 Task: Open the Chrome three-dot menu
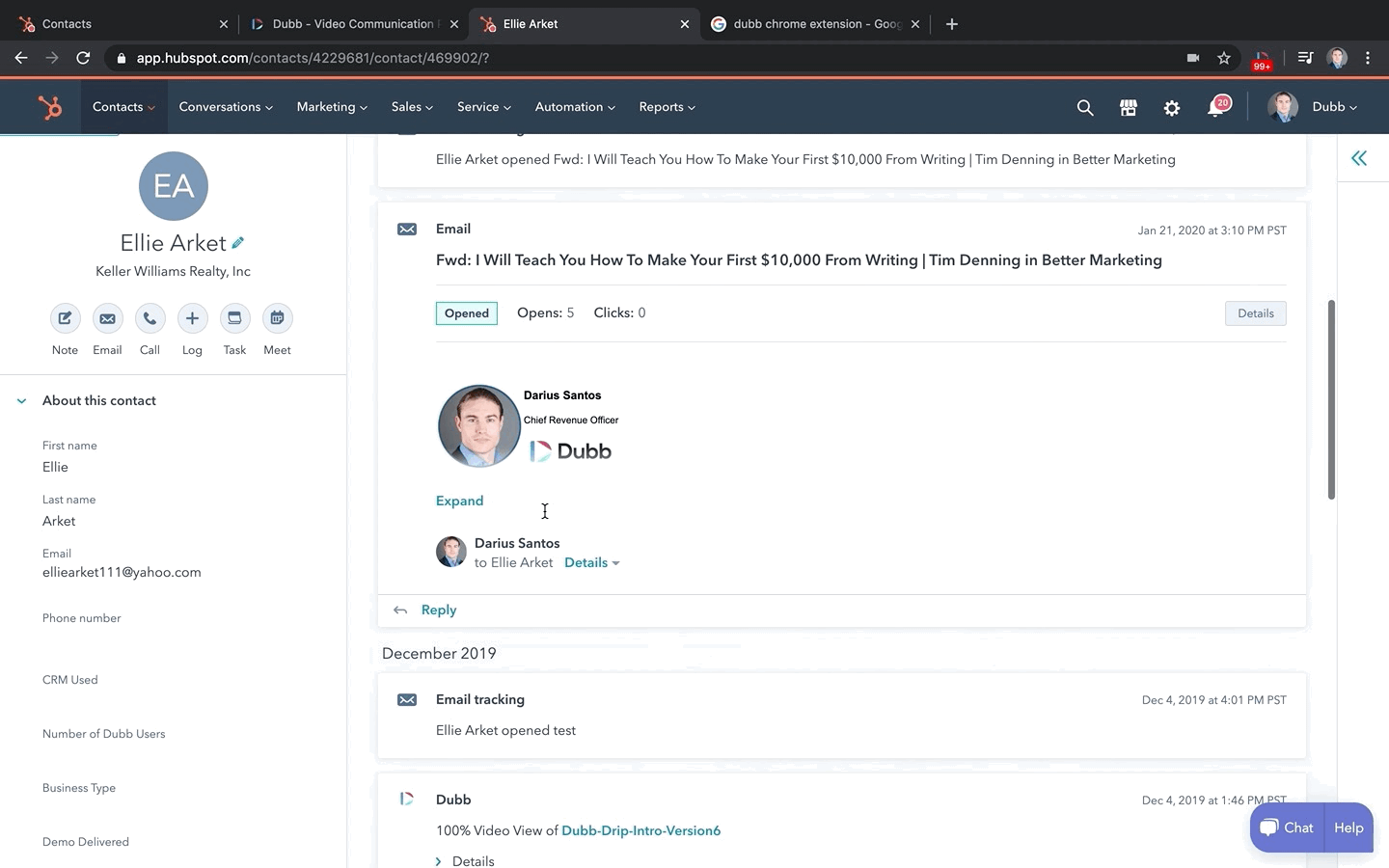click(1368, 58)
